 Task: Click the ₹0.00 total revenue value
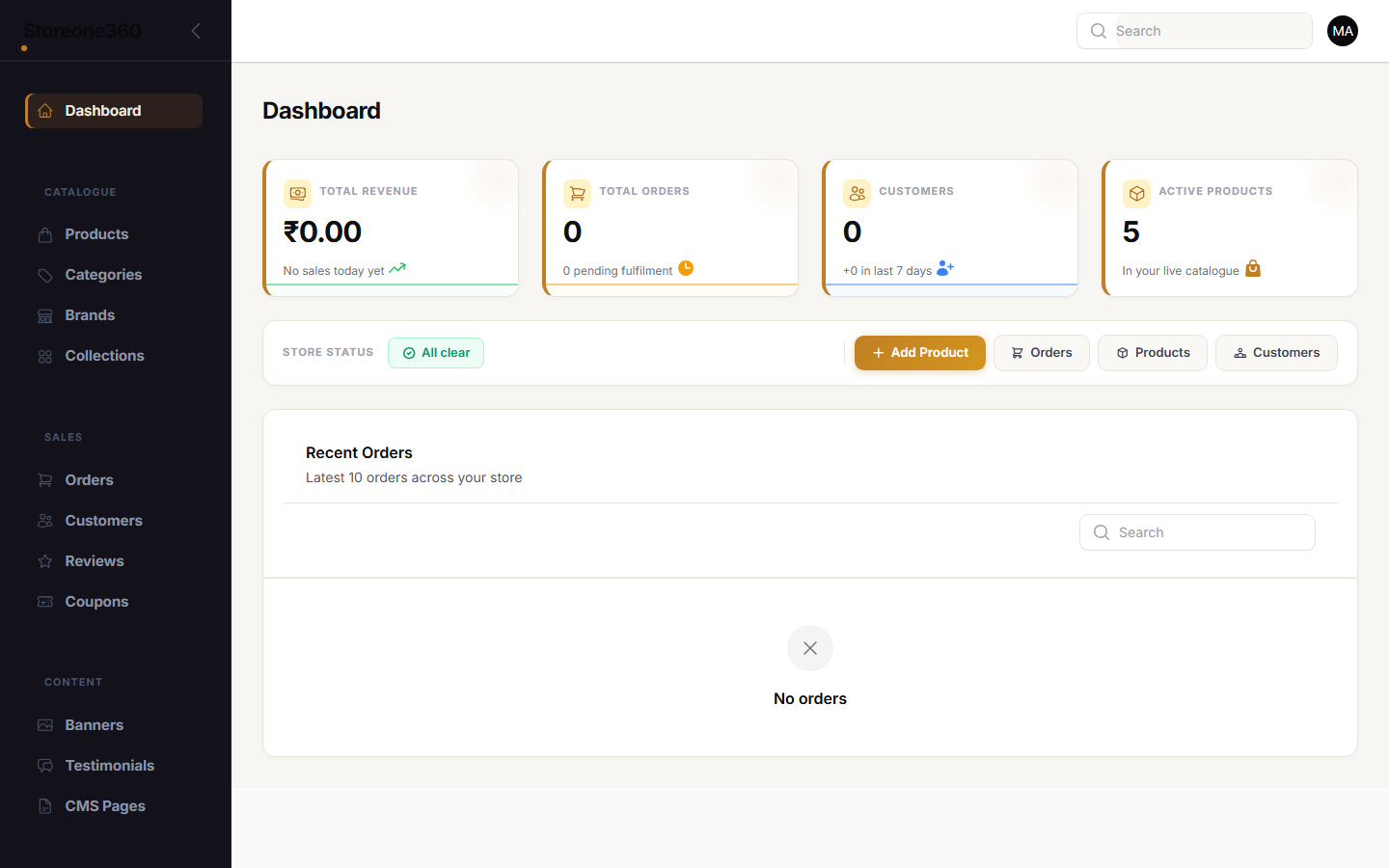(322, 231)
